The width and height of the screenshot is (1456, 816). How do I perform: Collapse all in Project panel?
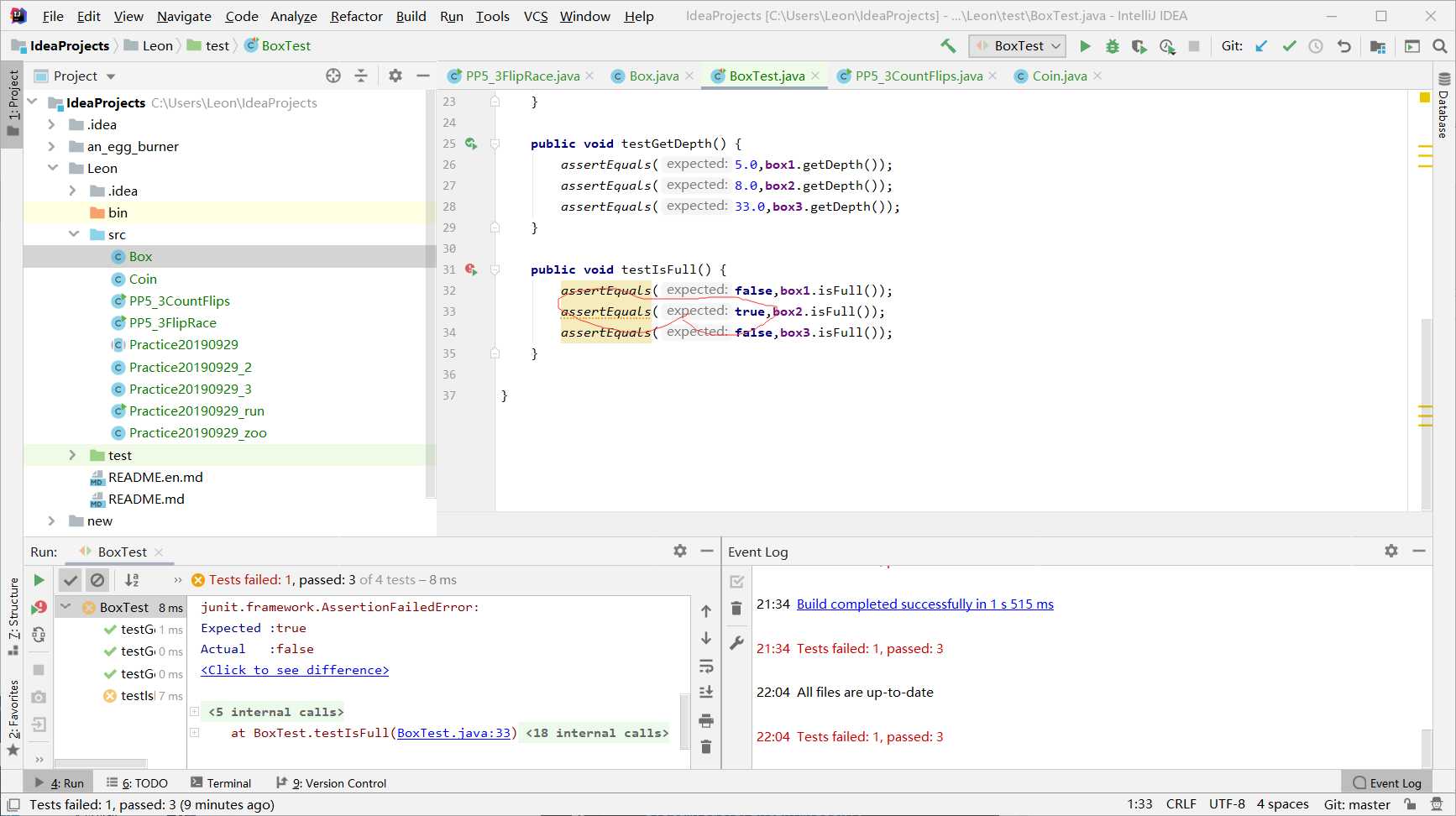pos(361,76)
